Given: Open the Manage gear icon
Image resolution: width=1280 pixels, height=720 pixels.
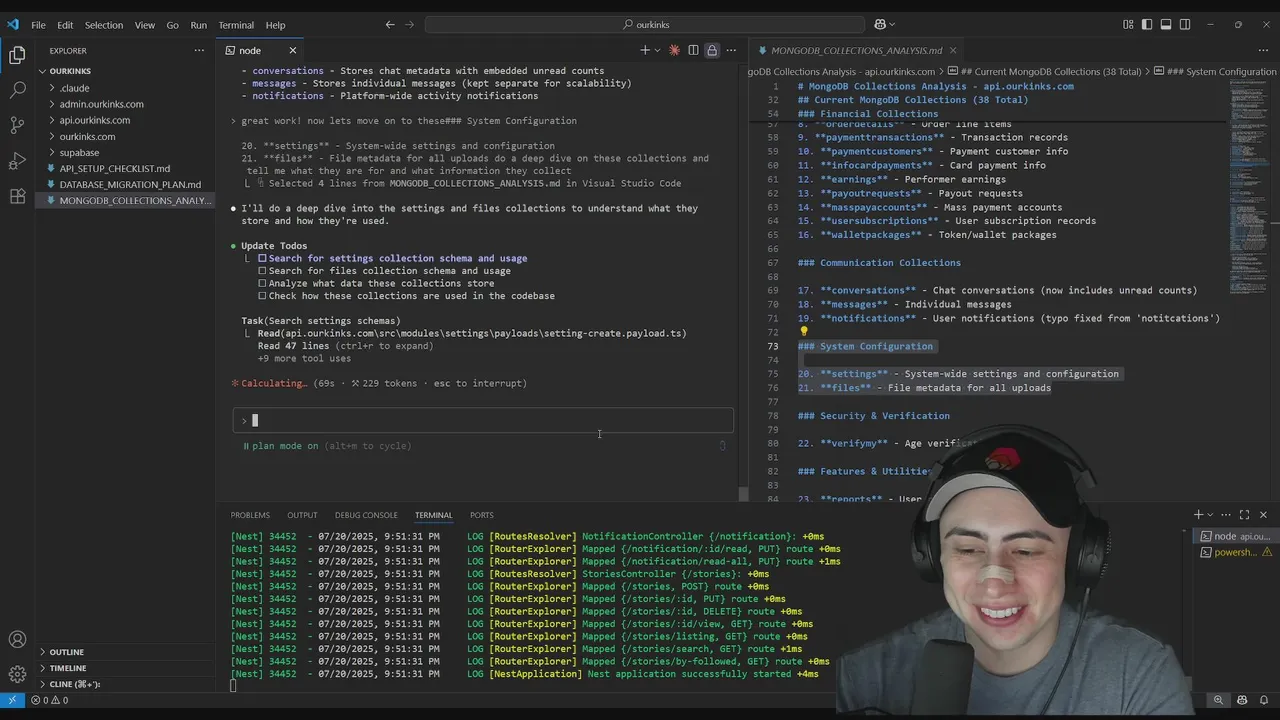Looking at the screenshot, I should point(17,674).
